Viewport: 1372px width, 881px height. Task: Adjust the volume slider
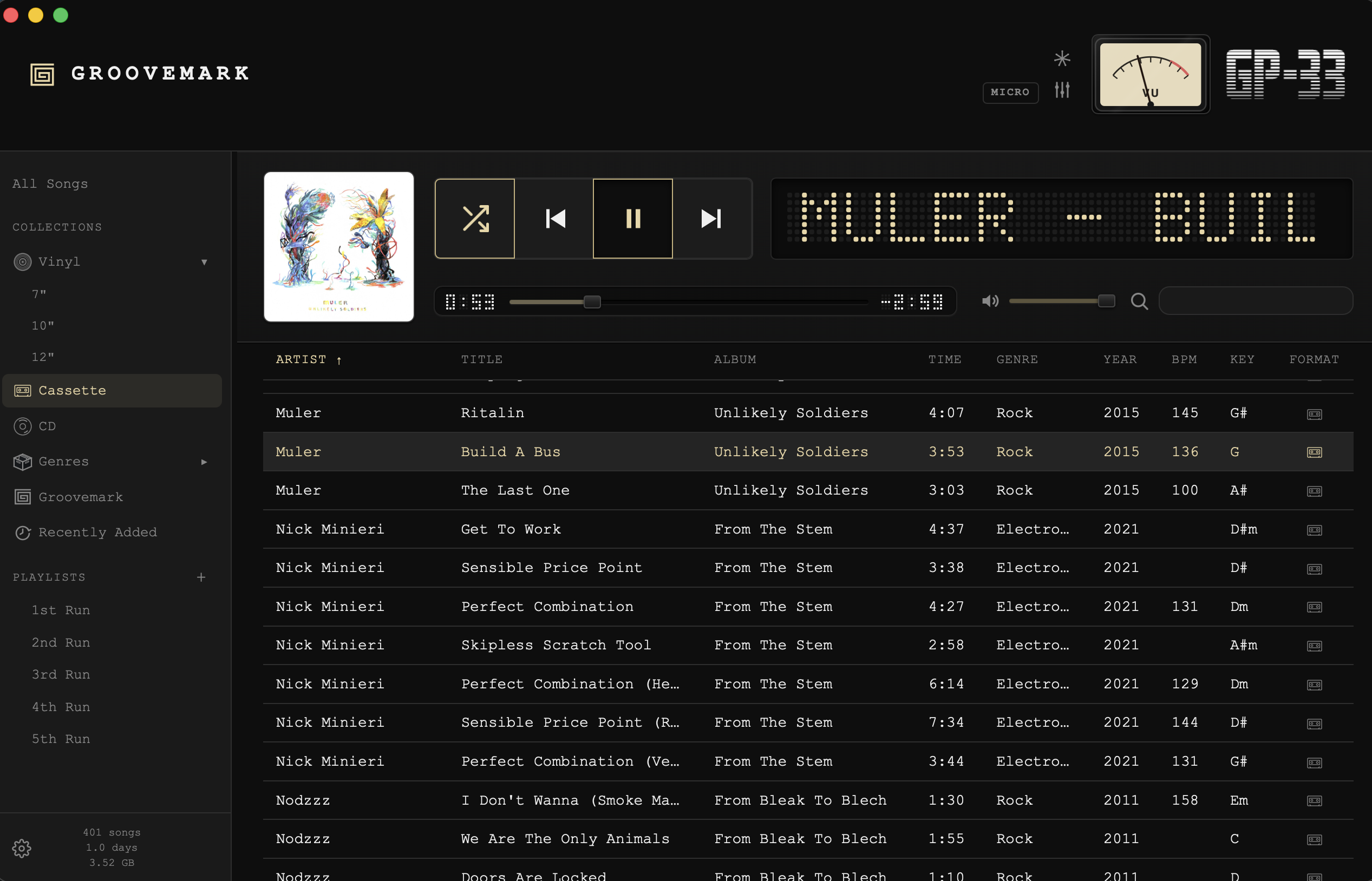1061,301
